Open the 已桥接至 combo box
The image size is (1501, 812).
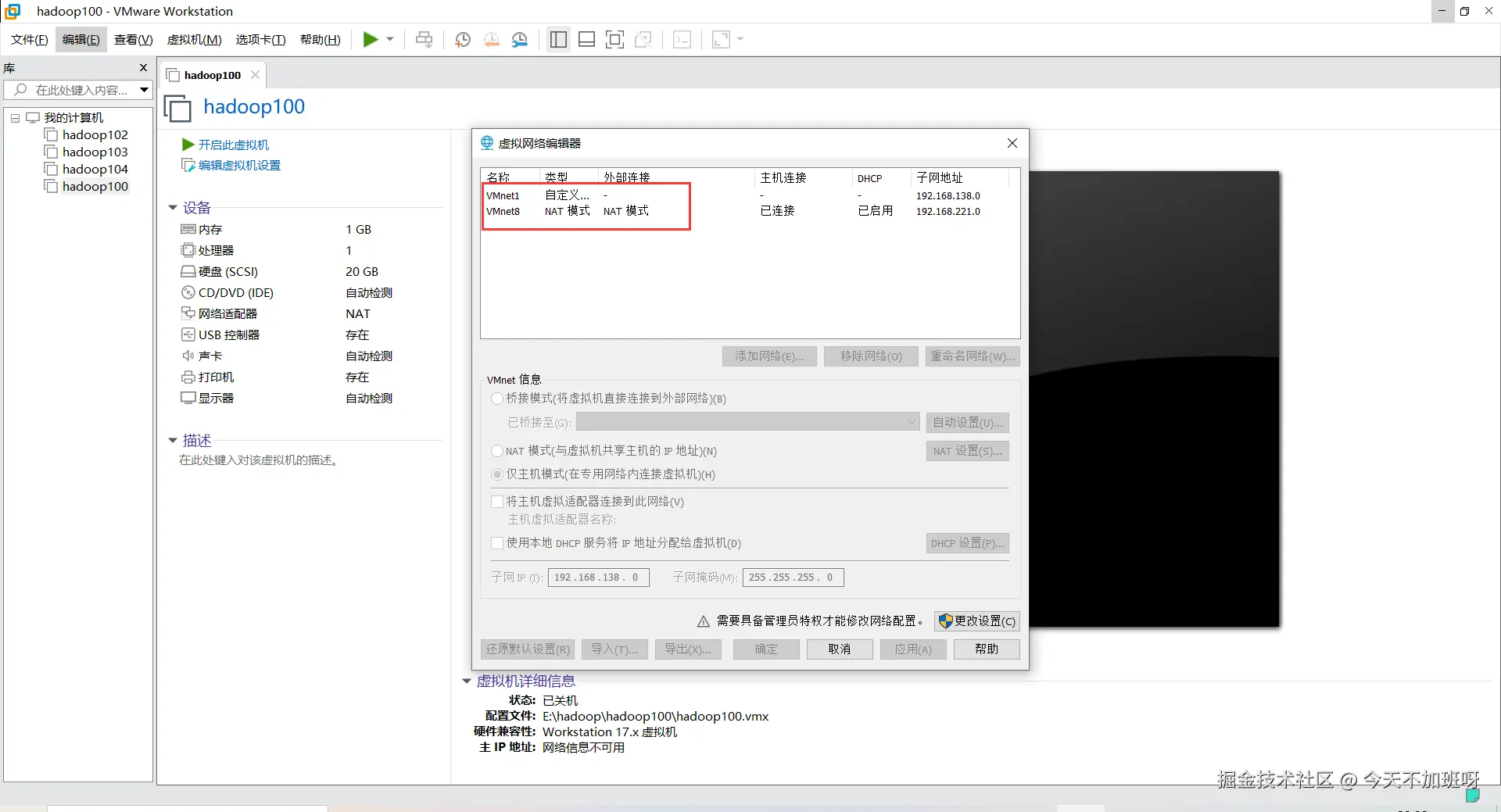(748, 422)
